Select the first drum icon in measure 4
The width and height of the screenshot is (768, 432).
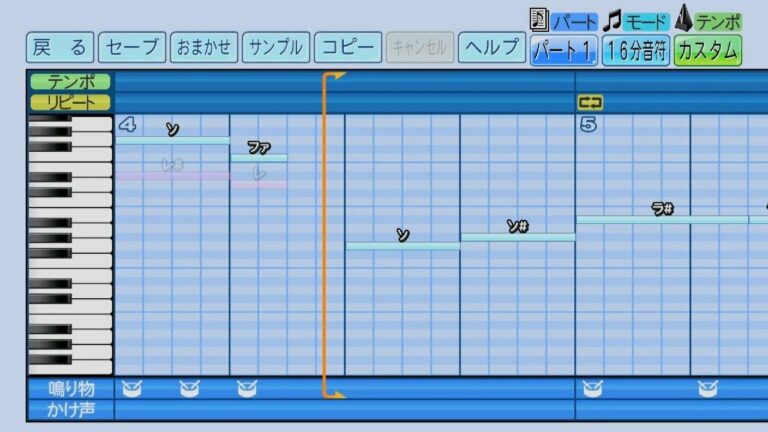pos(130,388)
